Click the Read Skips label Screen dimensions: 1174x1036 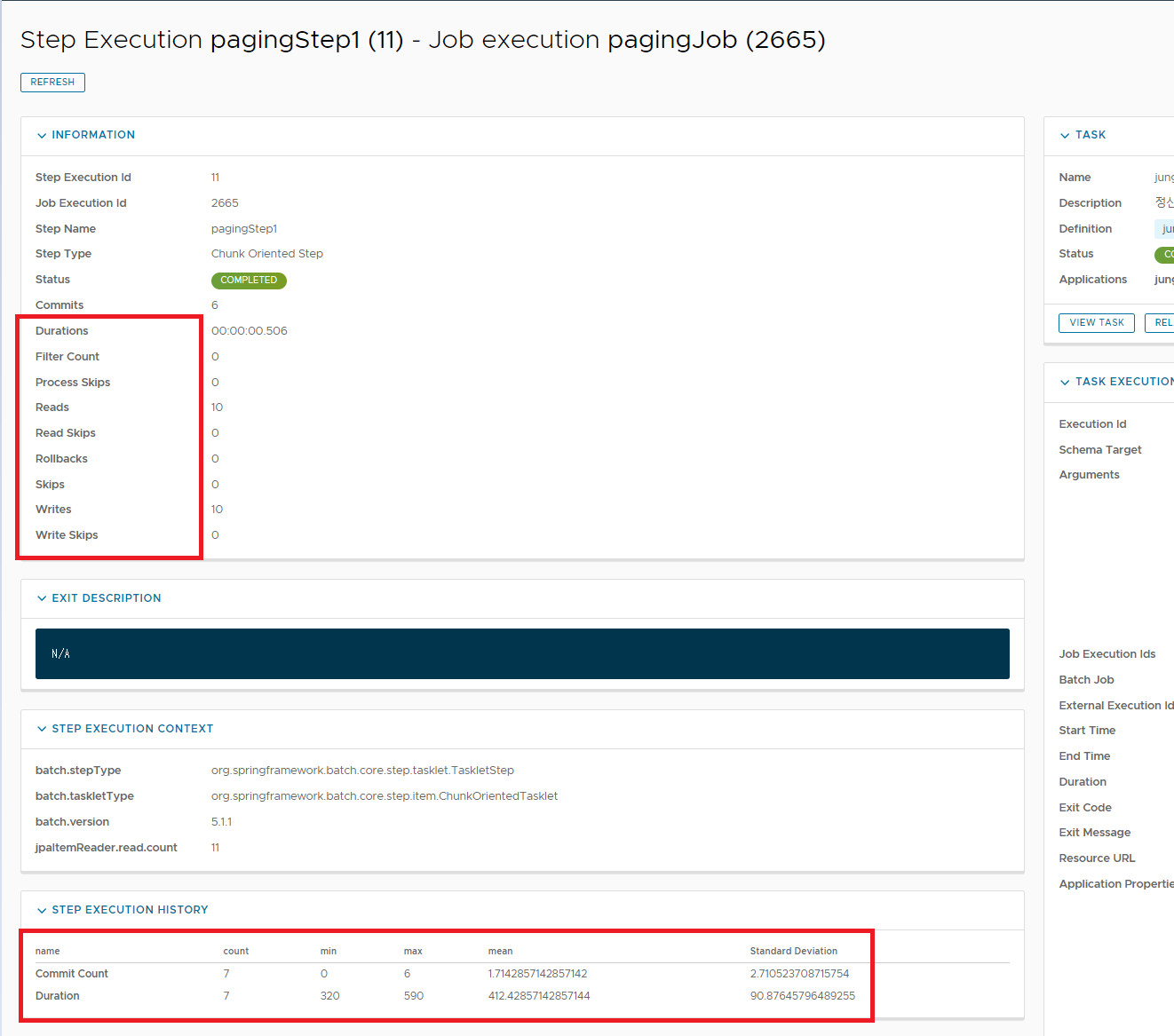tap(66, 433)
